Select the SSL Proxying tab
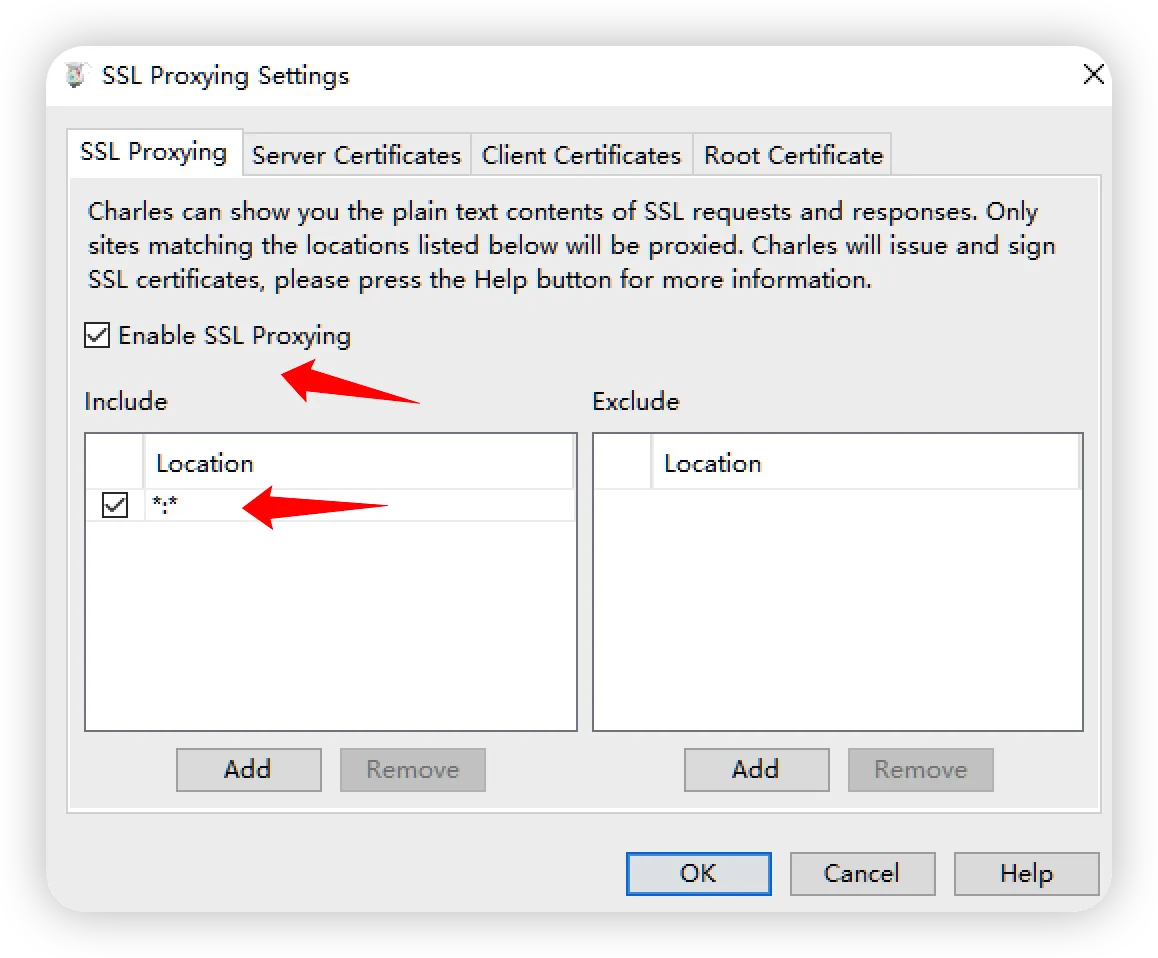Viewport: 1158px width, 958px height. pos(154,153)
